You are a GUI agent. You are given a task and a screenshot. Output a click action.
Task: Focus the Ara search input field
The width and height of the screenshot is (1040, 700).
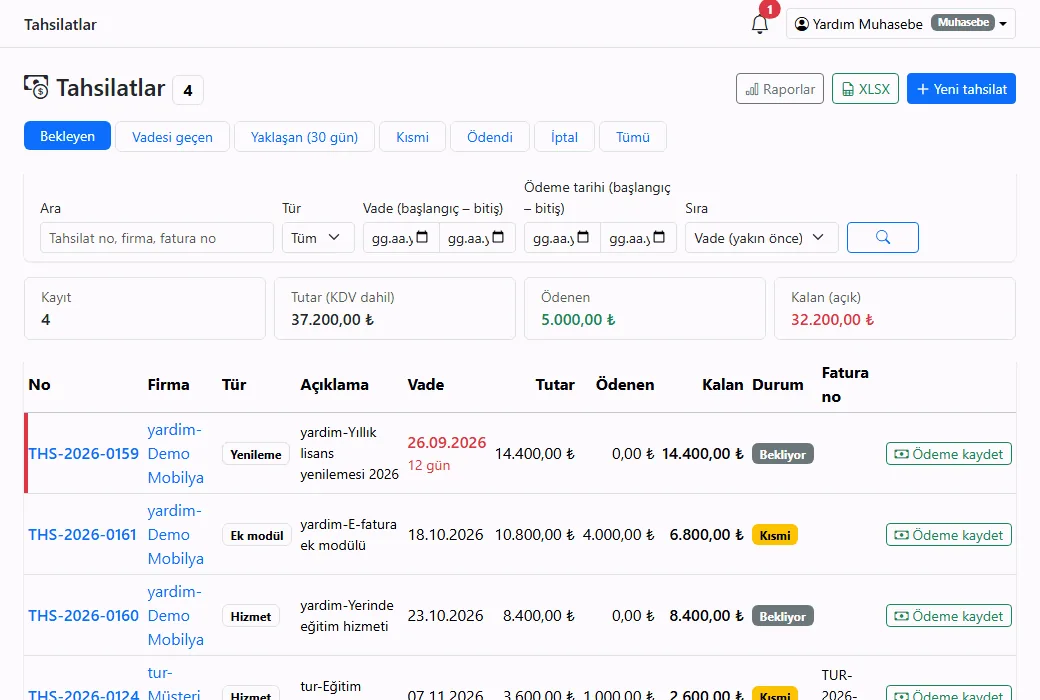click(157, 238)
